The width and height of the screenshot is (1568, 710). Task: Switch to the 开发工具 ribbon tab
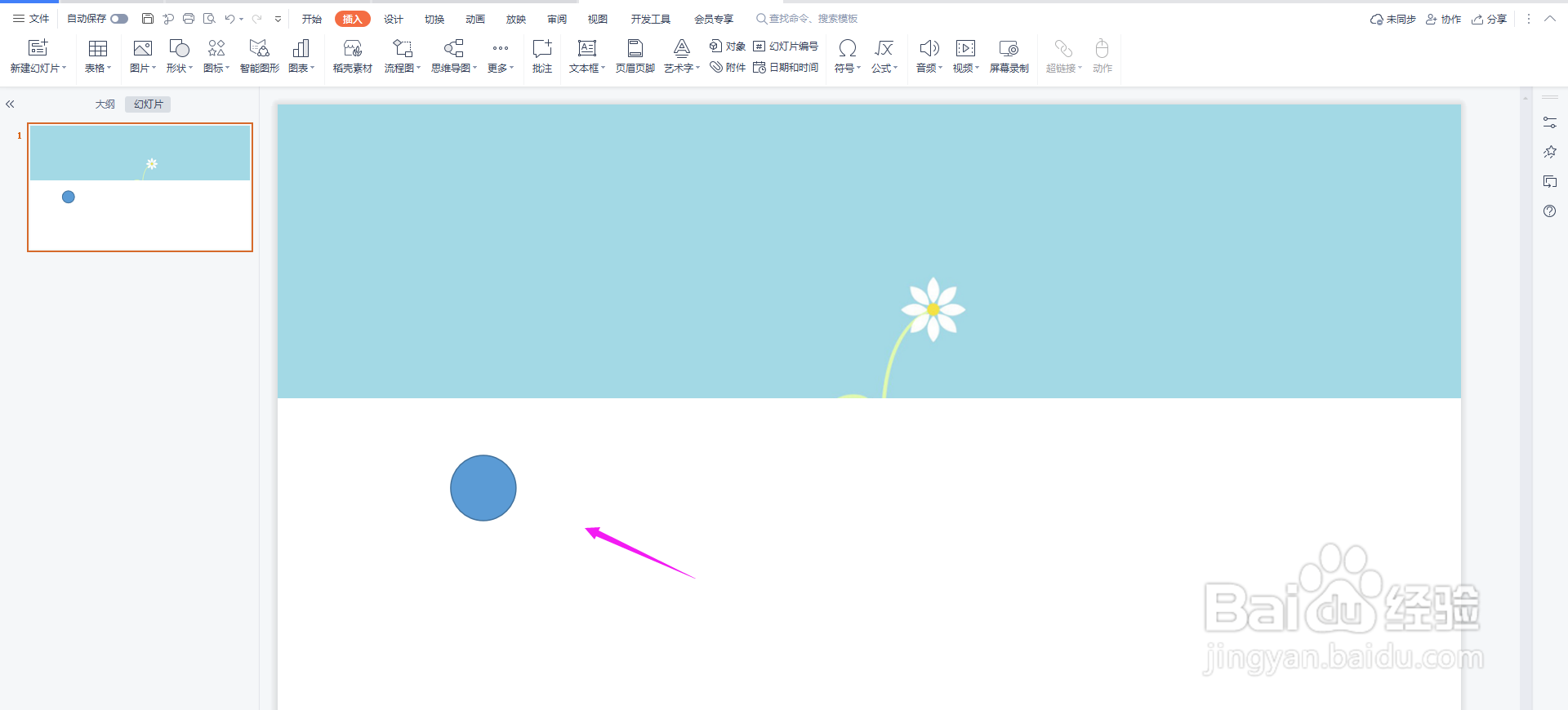click(x=650, y=19)
